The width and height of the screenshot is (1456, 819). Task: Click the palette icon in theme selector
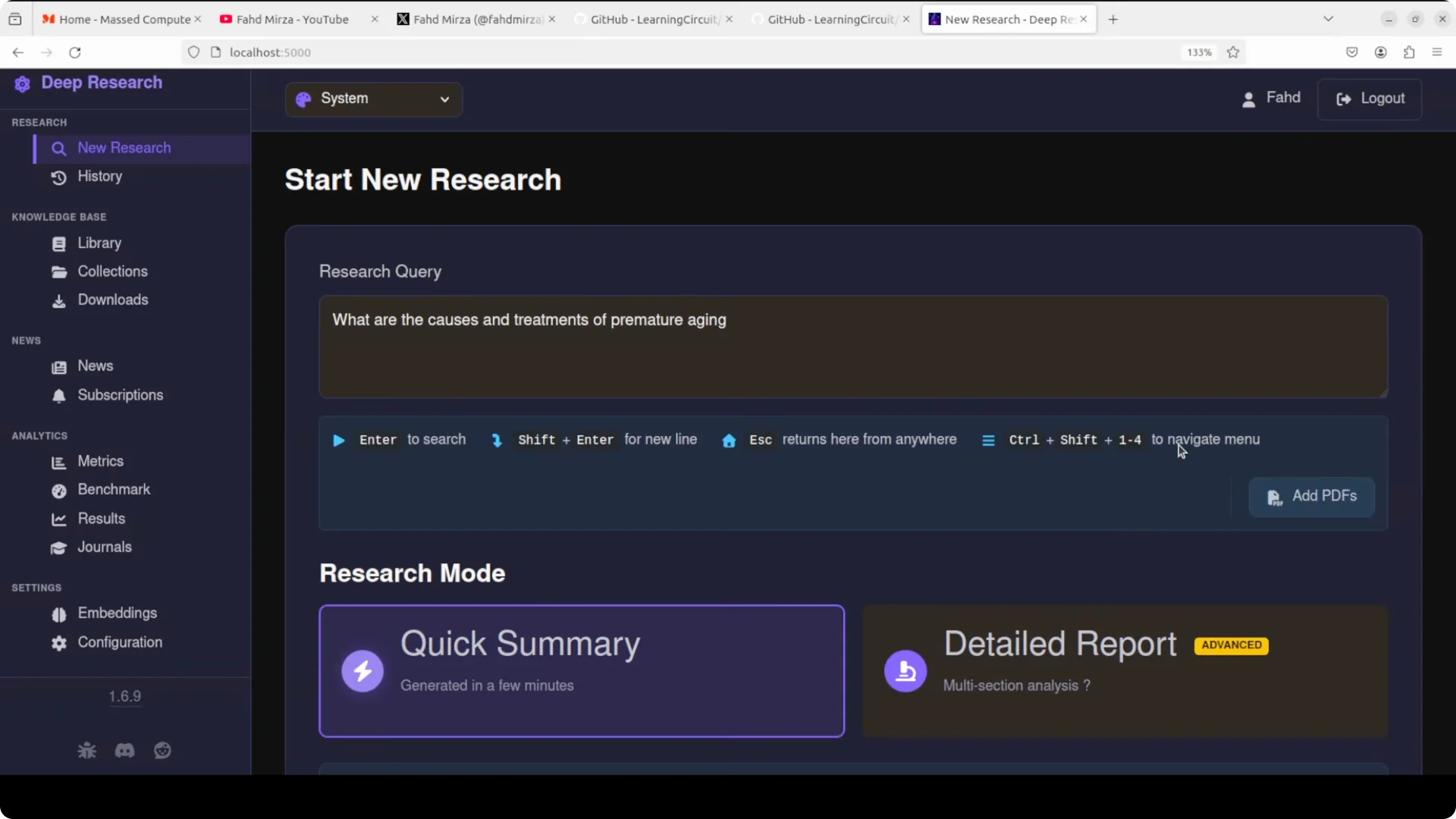click(x=303, y=99)
